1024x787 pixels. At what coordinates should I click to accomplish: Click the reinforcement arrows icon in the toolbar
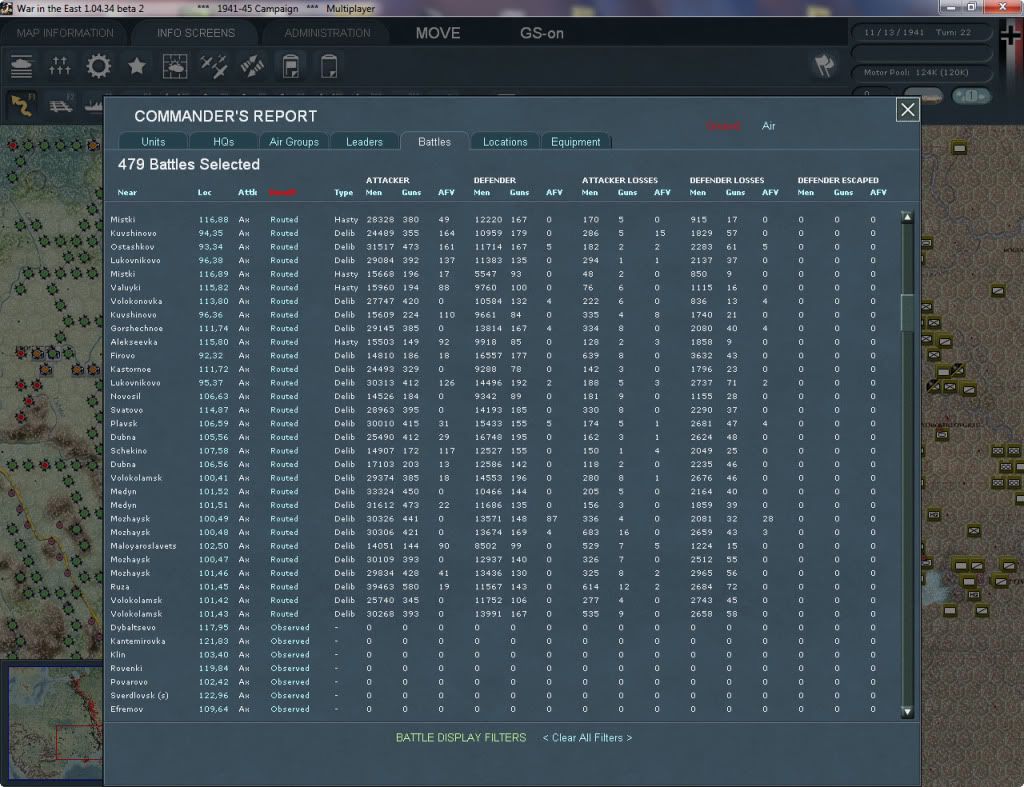click(x=59, y=67)
